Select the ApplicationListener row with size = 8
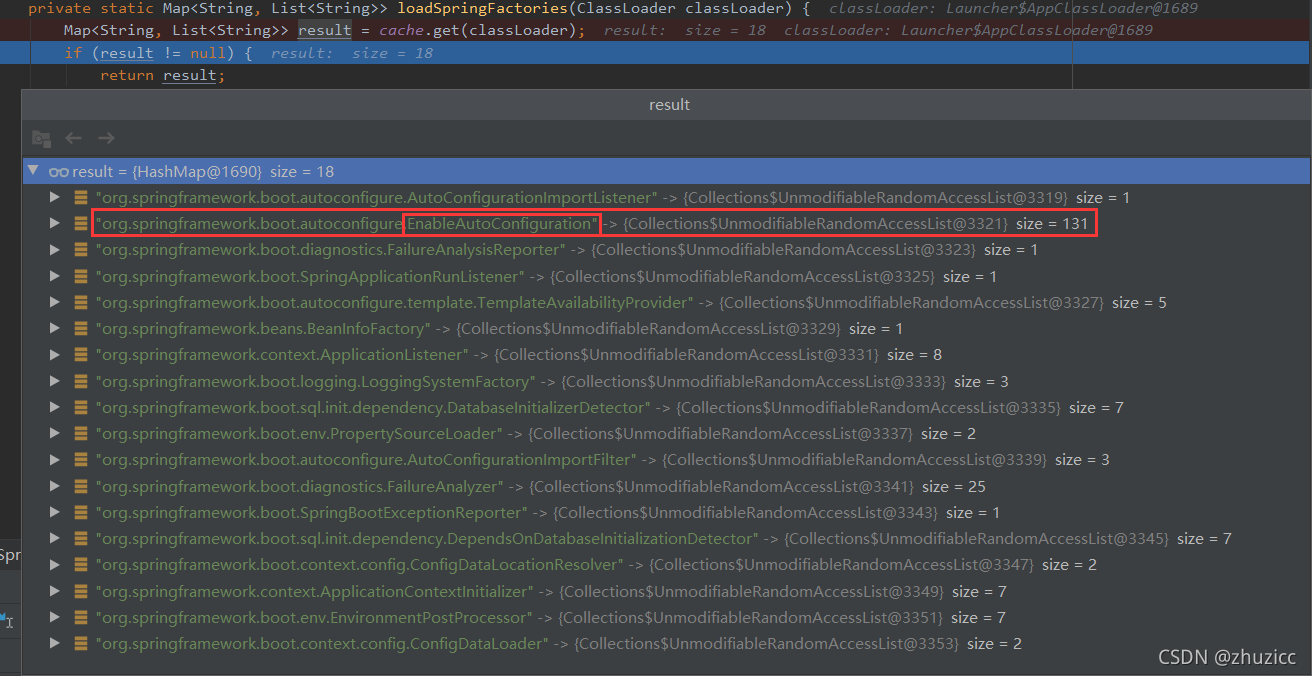 666,354
